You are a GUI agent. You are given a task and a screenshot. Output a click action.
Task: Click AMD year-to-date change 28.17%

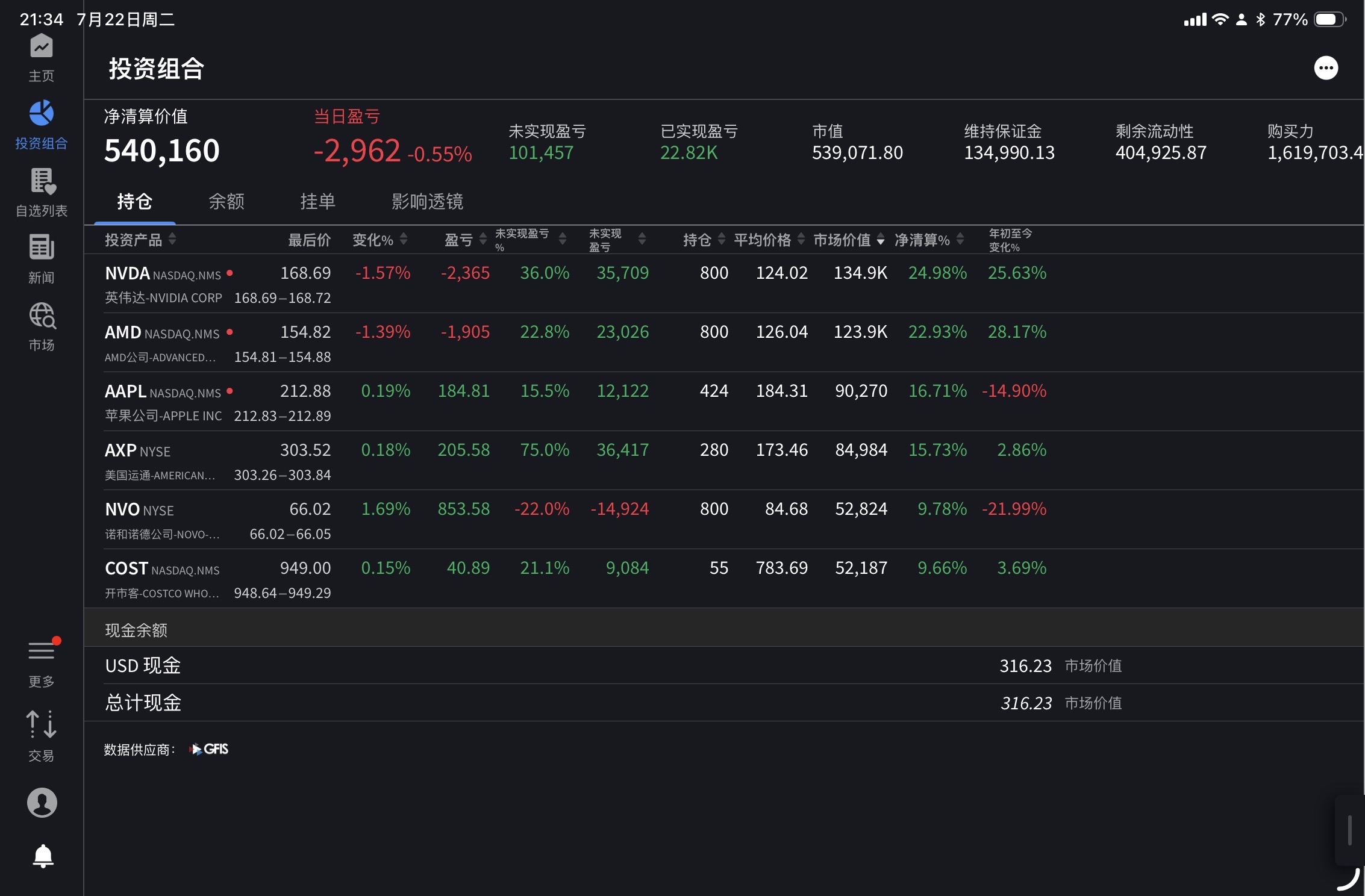pos(1017,332)
